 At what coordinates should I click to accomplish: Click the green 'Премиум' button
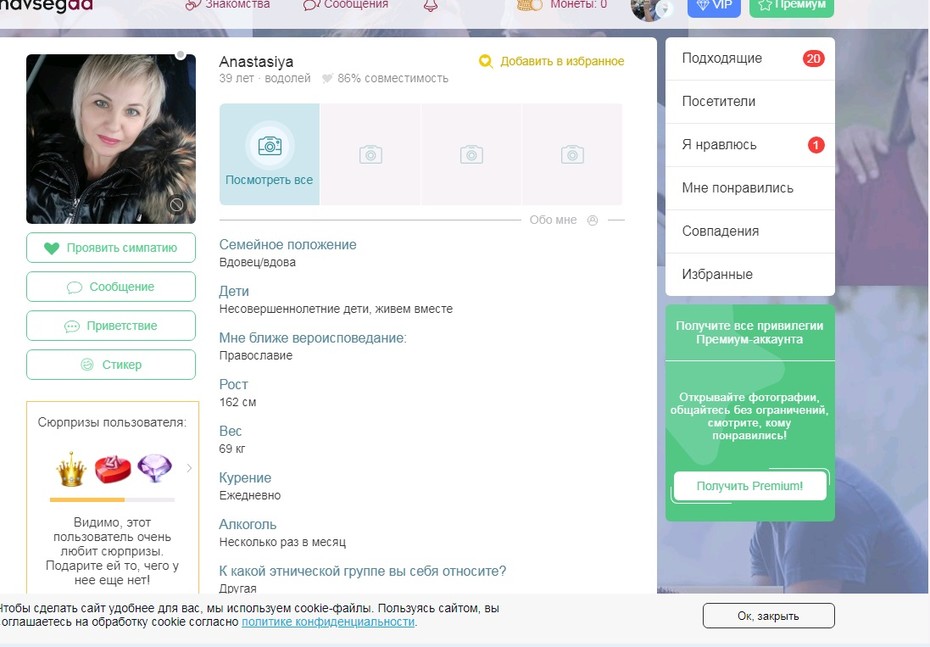(x=791, y=7)
